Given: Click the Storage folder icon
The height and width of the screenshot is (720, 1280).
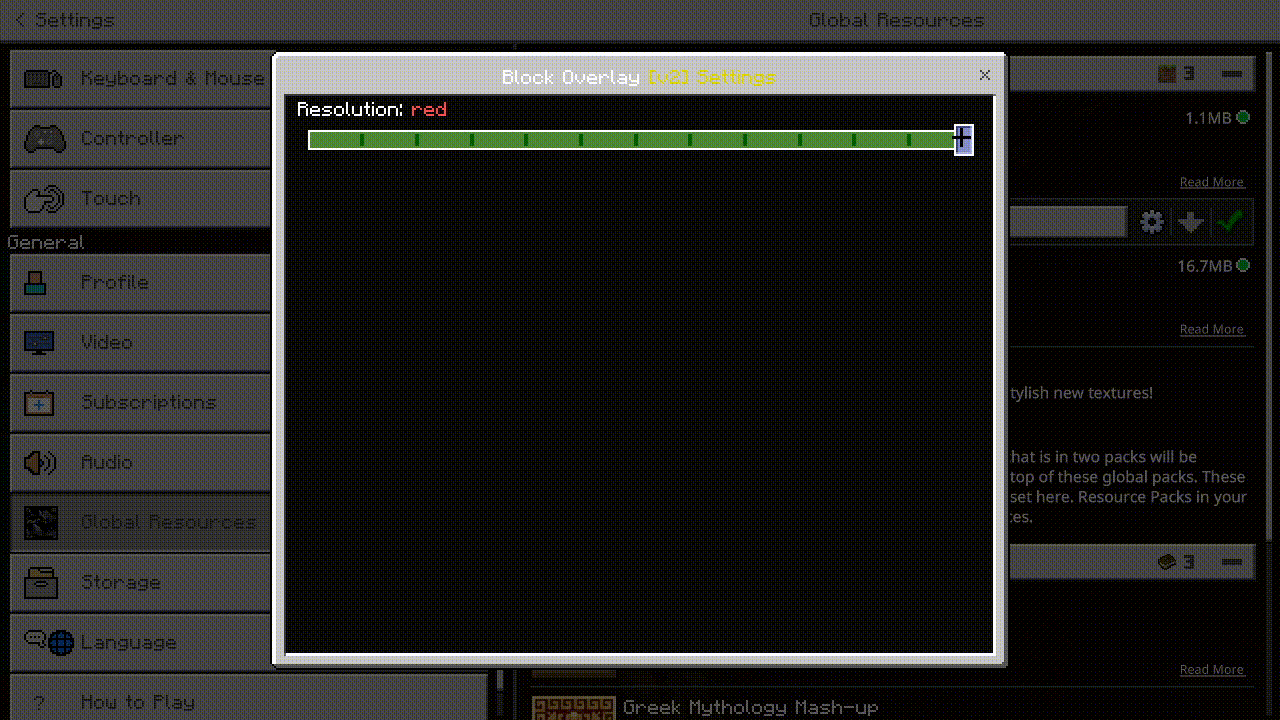Looking at the screenshot, I should click(x=41, y=583).
